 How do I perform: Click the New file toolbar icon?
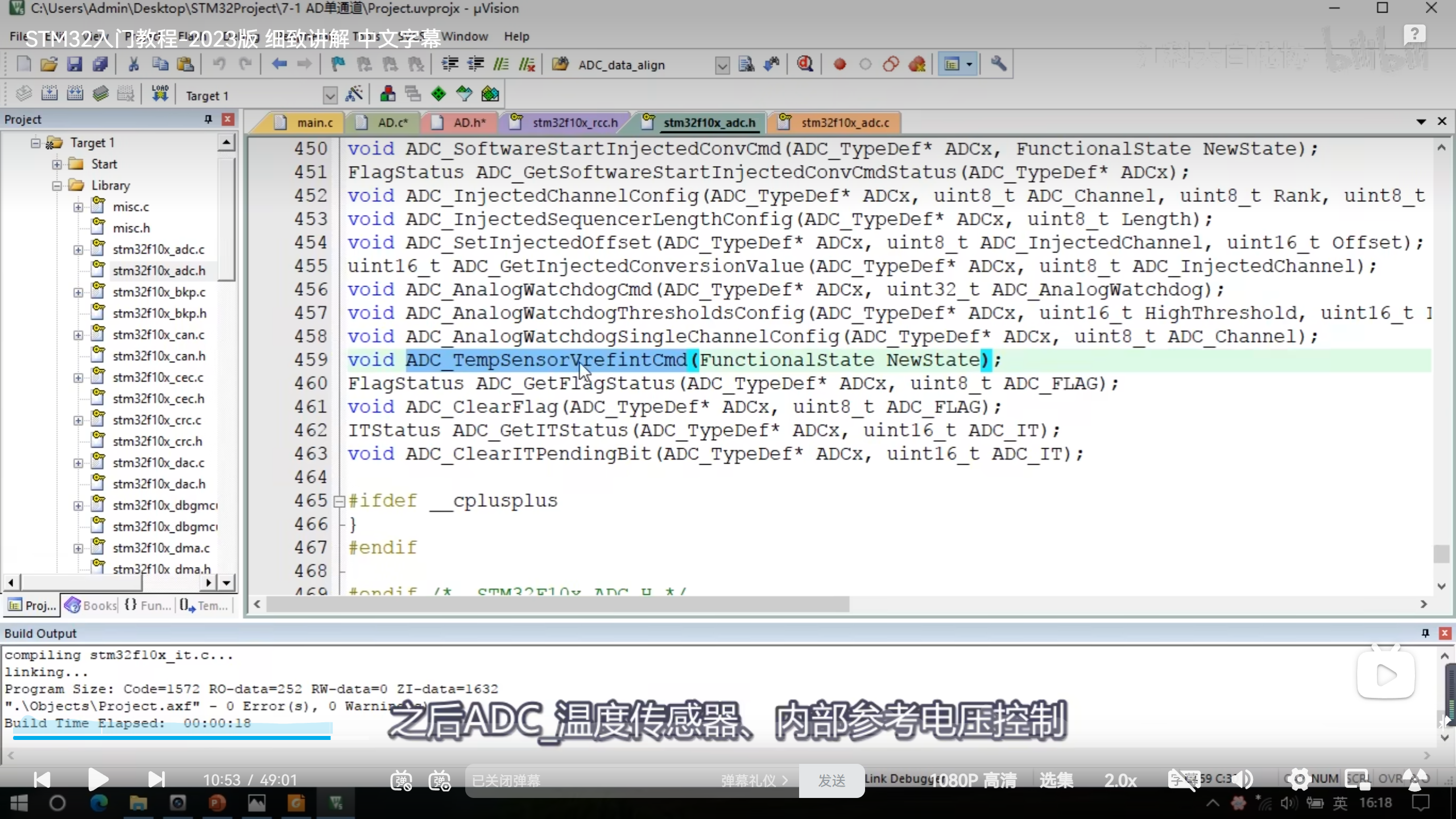point(23,64)
